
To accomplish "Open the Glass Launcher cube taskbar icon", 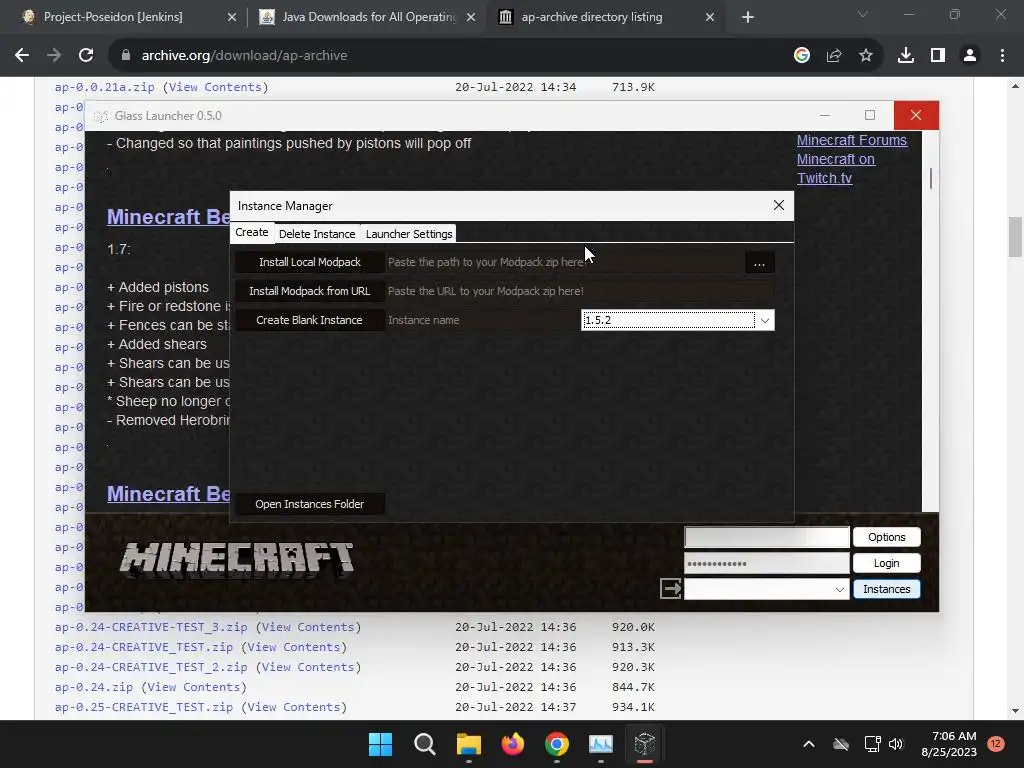I will pos(645,744).
